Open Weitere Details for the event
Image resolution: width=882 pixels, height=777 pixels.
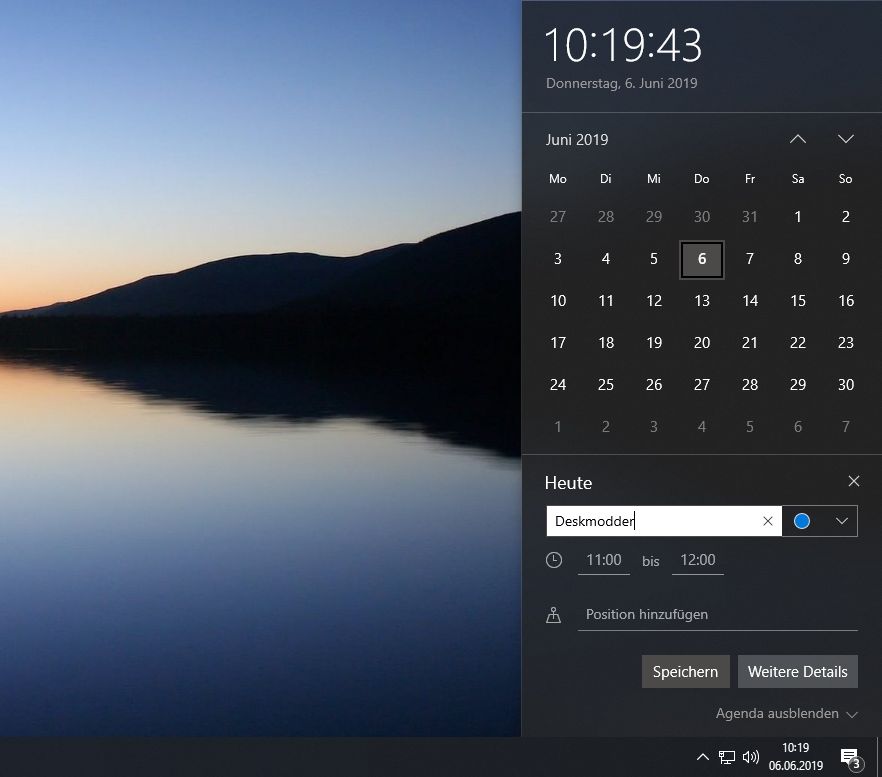pos(797,672)
